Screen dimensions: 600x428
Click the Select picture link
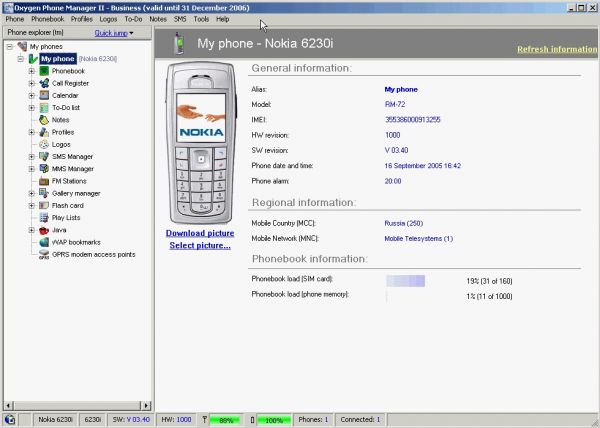coord(200,246)
